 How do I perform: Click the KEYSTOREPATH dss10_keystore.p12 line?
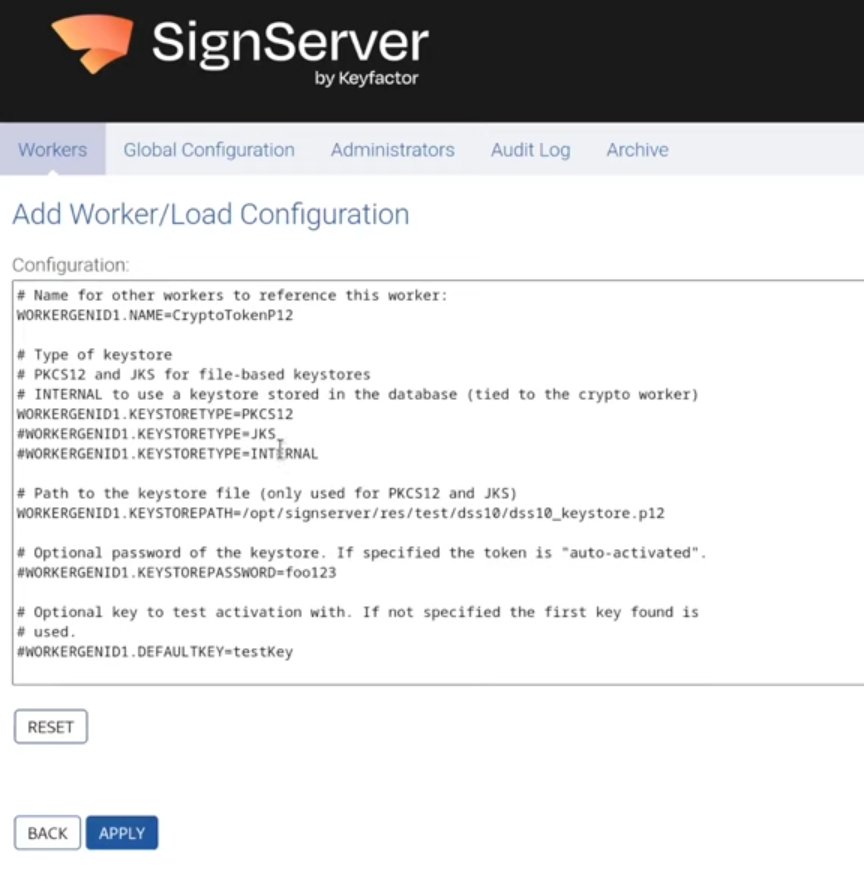coord(339,512)
